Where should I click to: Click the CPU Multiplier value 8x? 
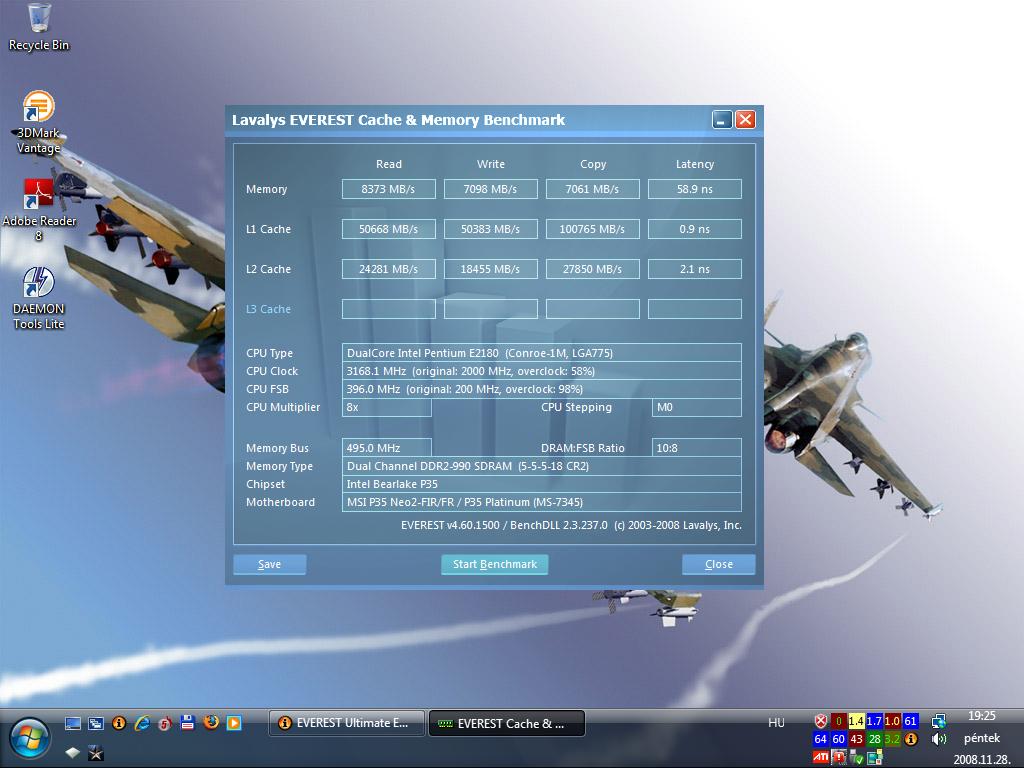point(387,408)
